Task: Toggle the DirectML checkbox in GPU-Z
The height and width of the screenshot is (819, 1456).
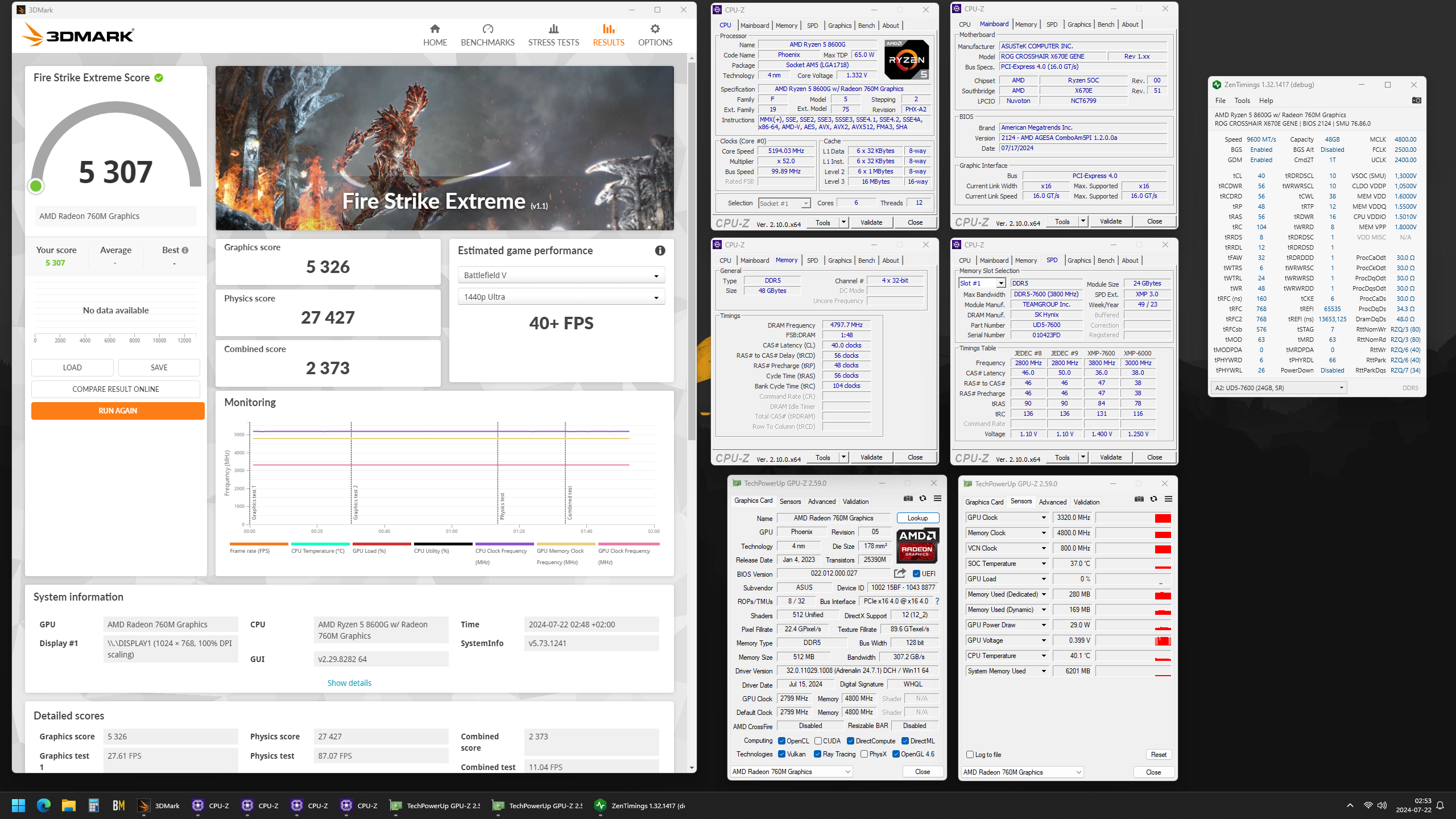Action: [x=905, y=741]
